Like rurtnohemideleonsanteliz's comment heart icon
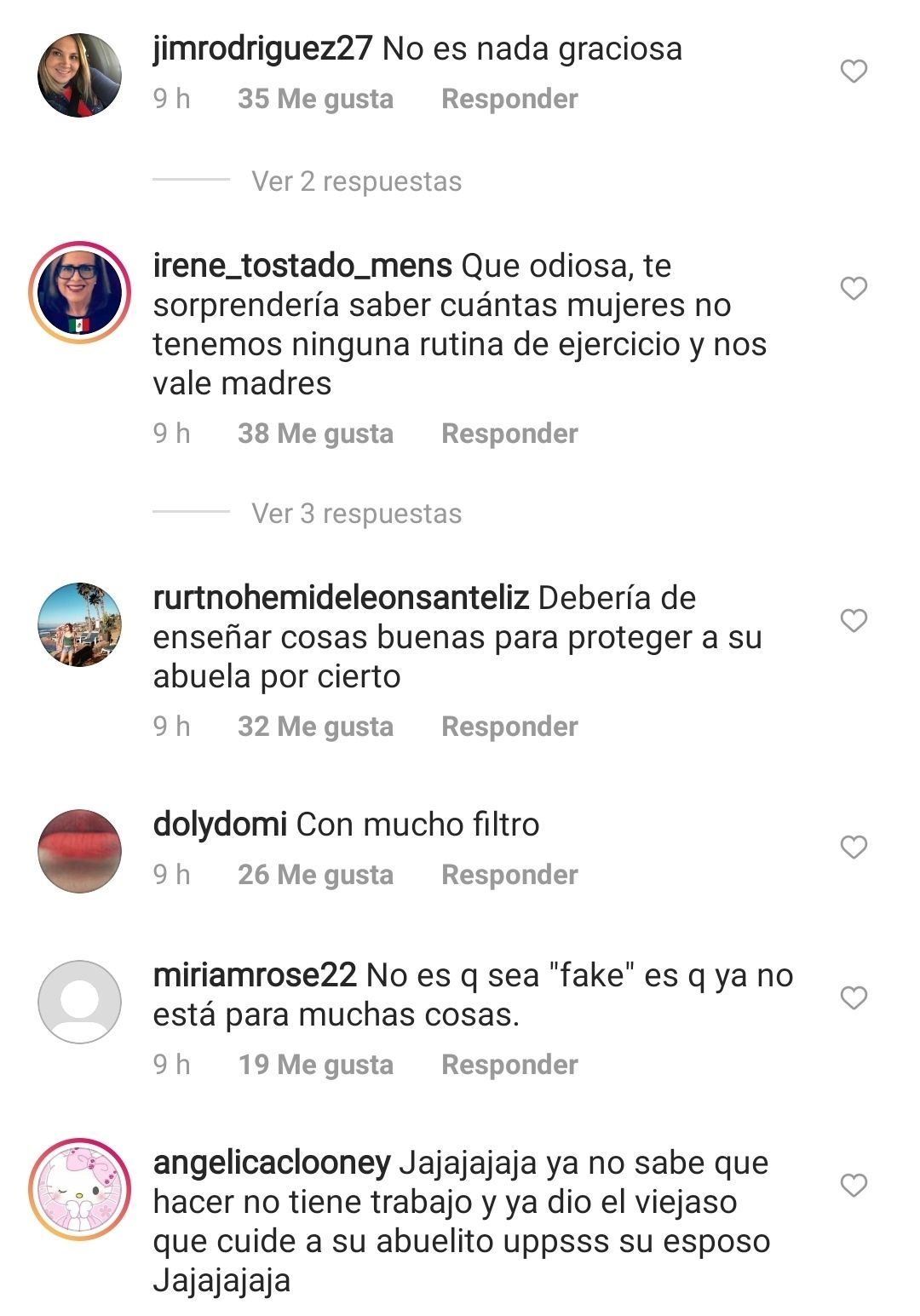Viewport: 920px width, 1316px height. pyautogui.click(x=854, y=620)
